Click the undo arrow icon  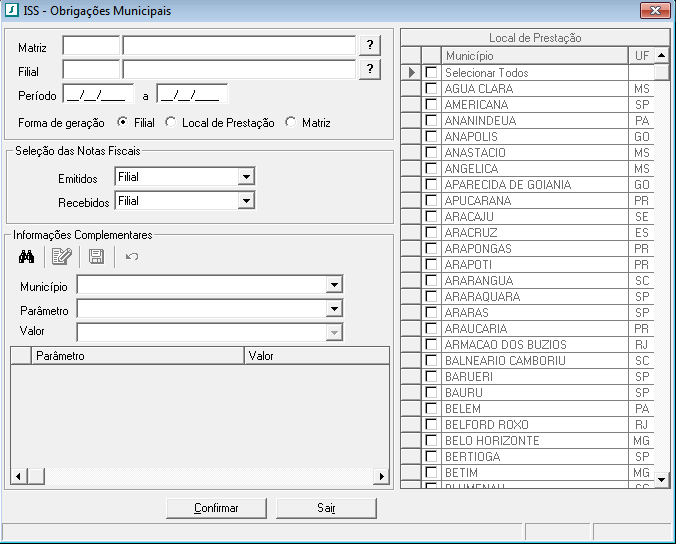click(132, 257)
